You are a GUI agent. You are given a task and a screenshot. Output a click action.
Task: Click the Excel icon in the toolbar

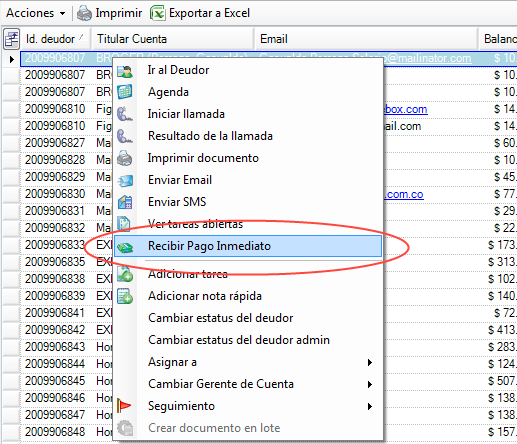157,13
